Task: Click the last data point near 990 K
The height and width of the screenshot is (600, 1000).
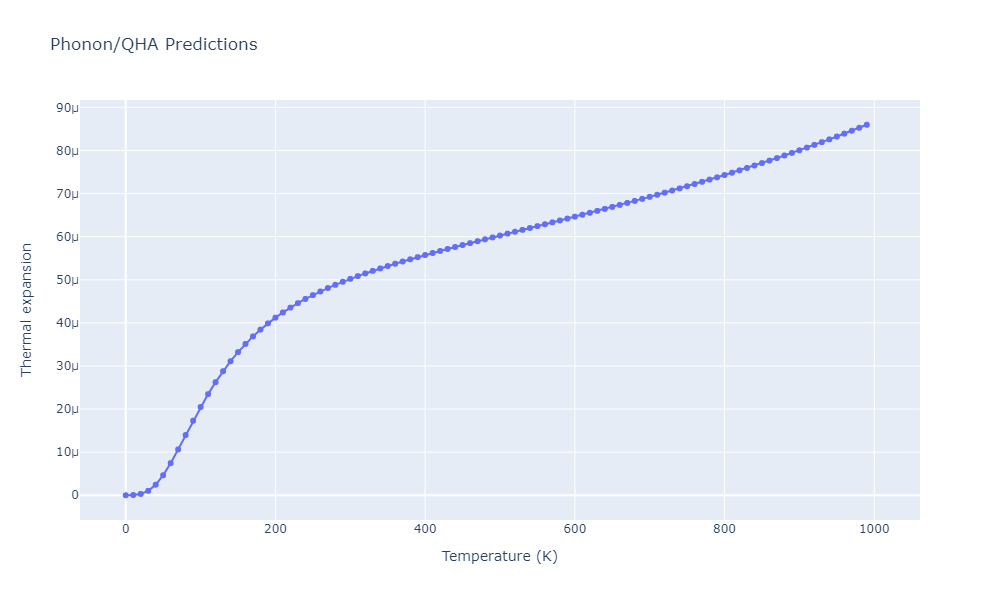Action: (866, 125)
